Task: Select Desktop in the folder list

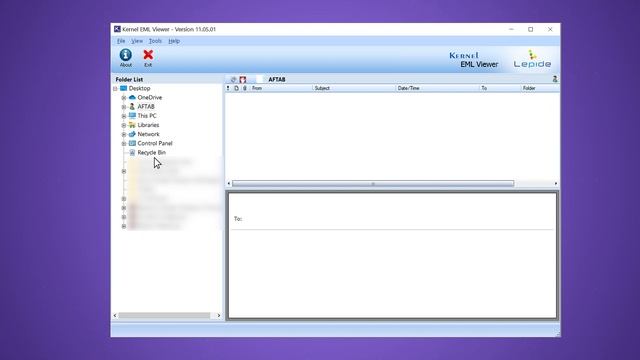Action: click(x=140, y=89)
